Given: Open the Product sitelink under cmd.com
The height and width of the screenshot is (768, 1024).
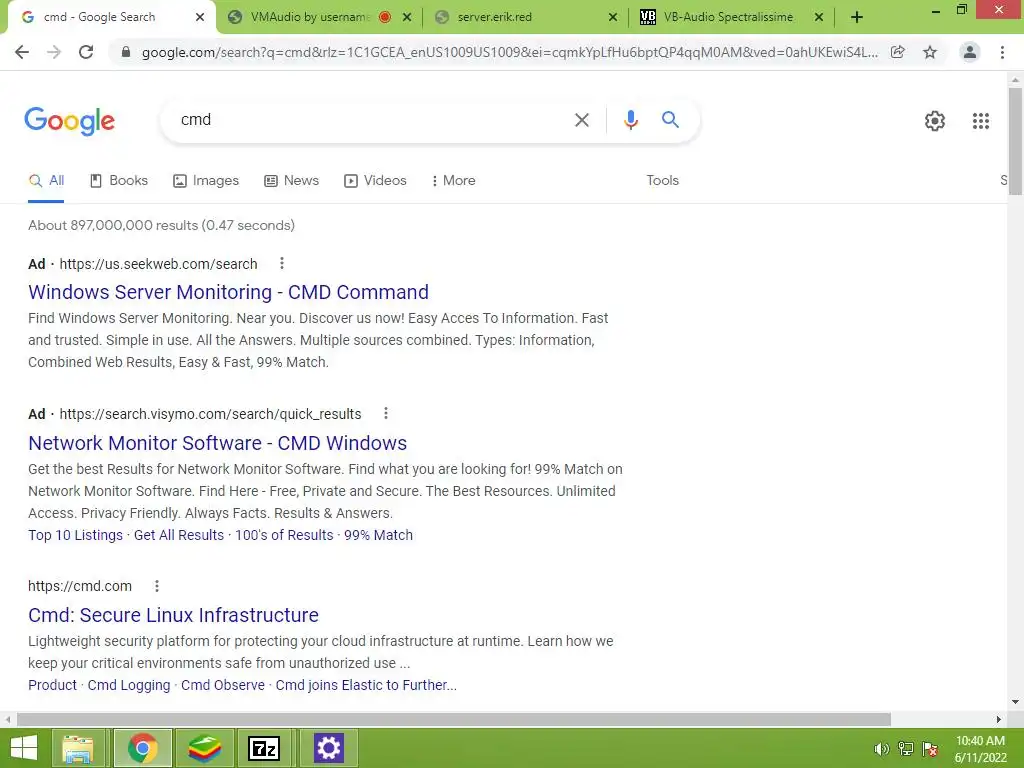Looking at the screenshot, I should point(52,685).
